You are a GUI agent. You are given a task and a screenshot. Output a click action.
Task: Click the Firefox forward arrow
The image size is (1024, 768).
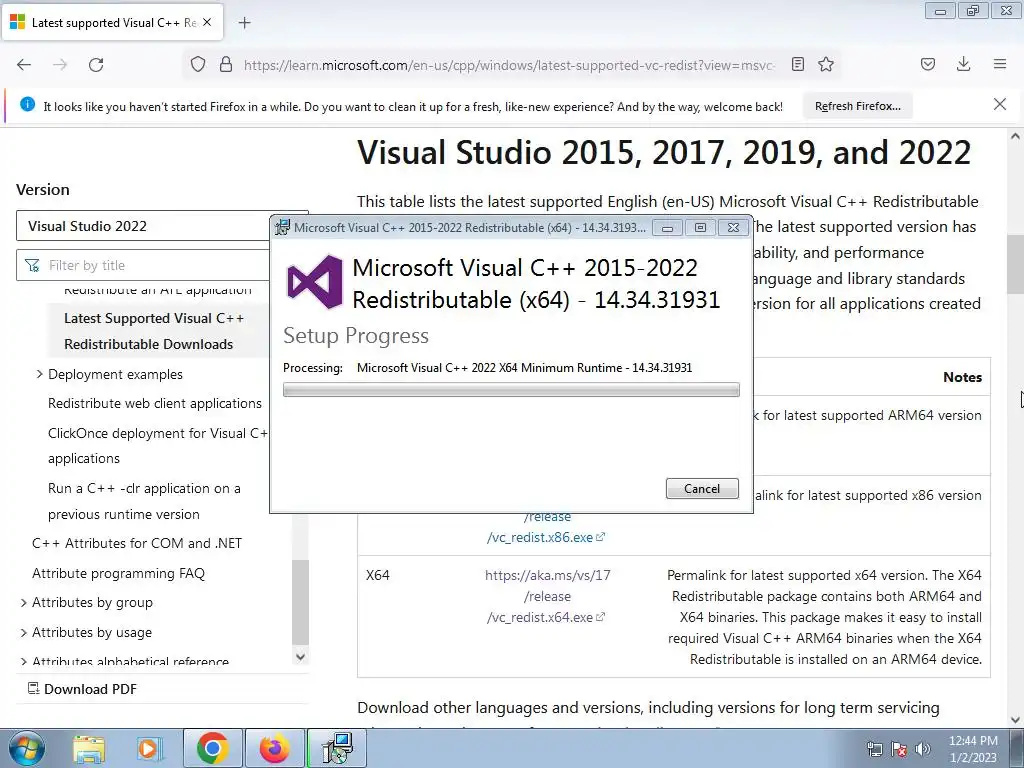(x=60, y=64)
